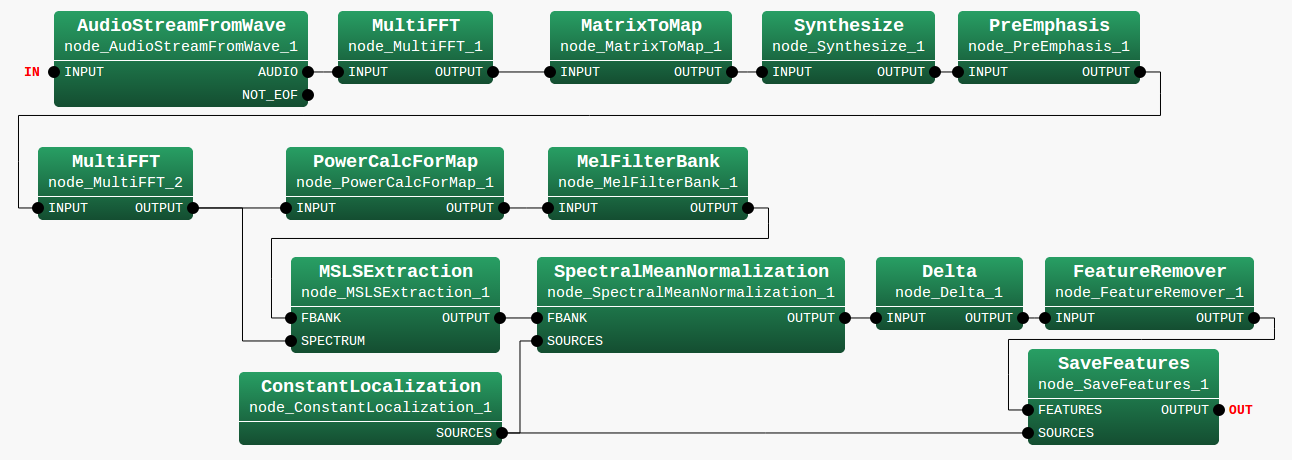This screenshot has width=1292, height=460.
Task: Click the node_MultiFFT_1 name label
Action: (415, 47)
